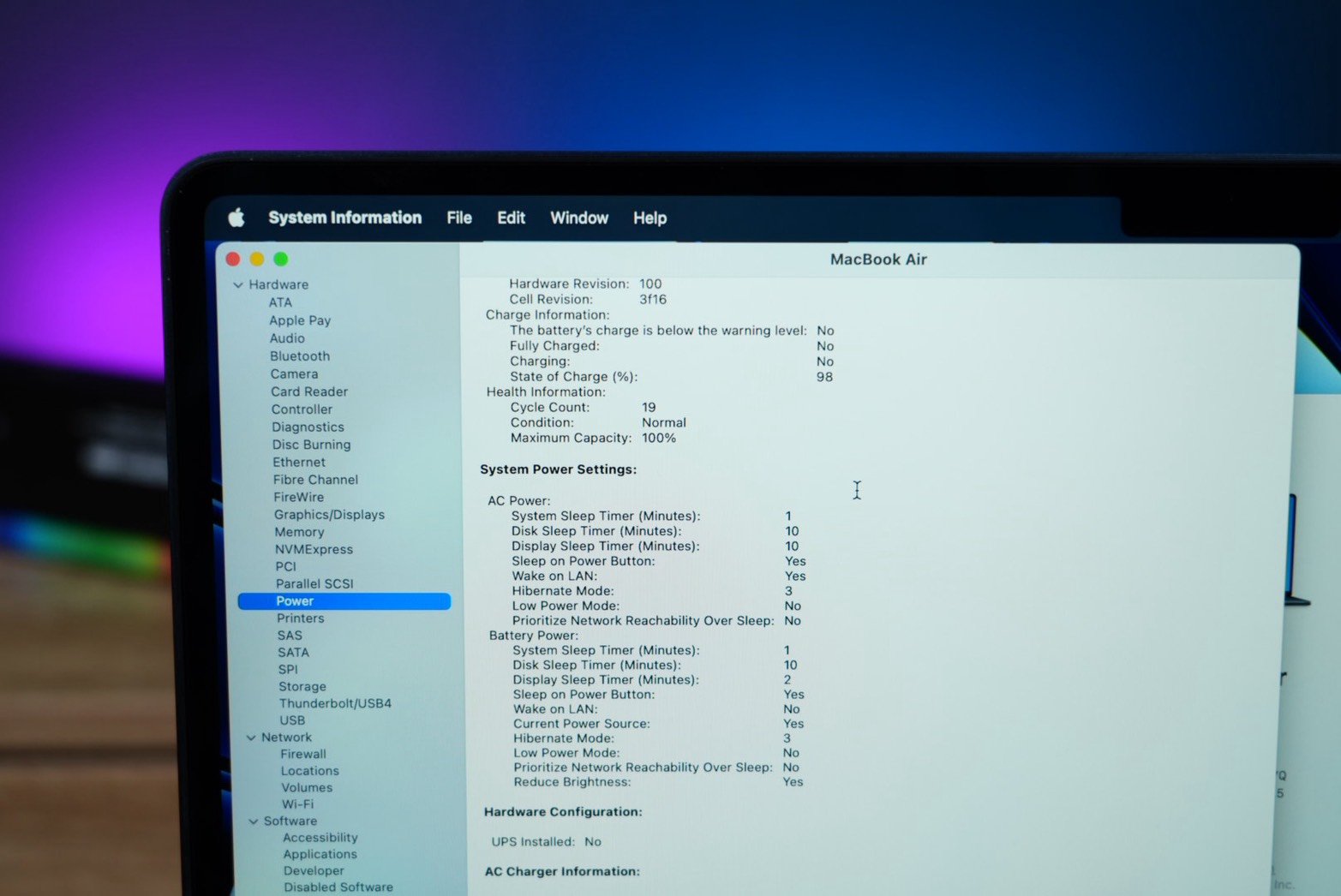Open the File menu
The image size is (1341, 896).
458,218
